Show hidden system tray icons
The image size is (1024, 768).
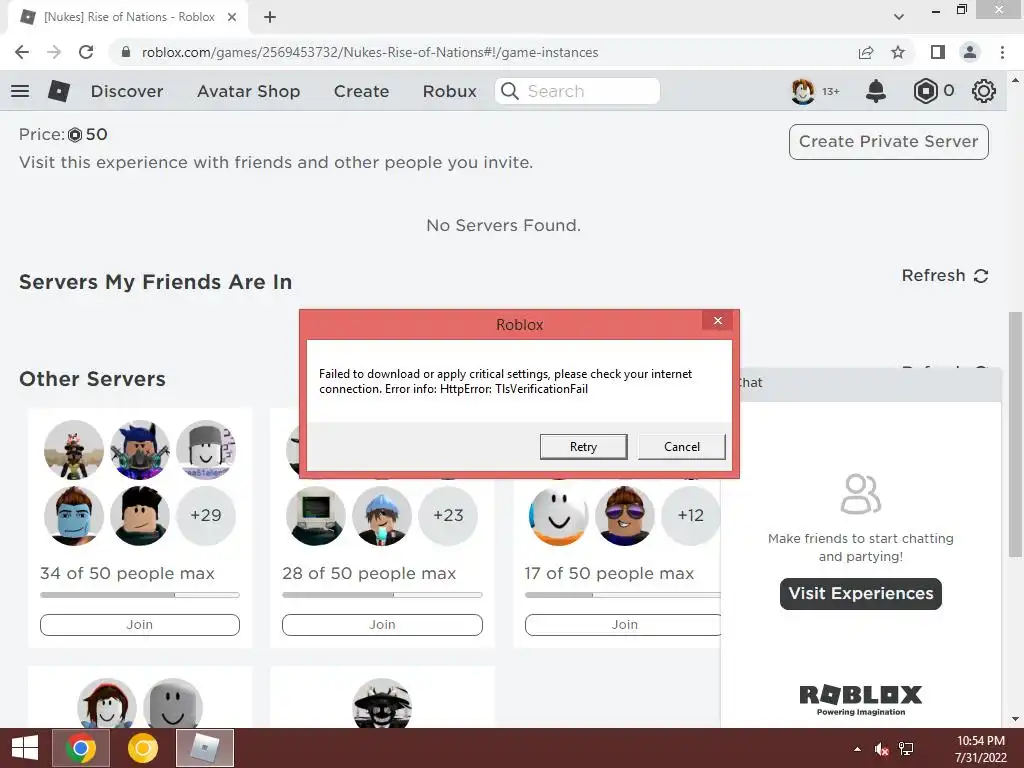pyautogui.click(x=857, y=749)
